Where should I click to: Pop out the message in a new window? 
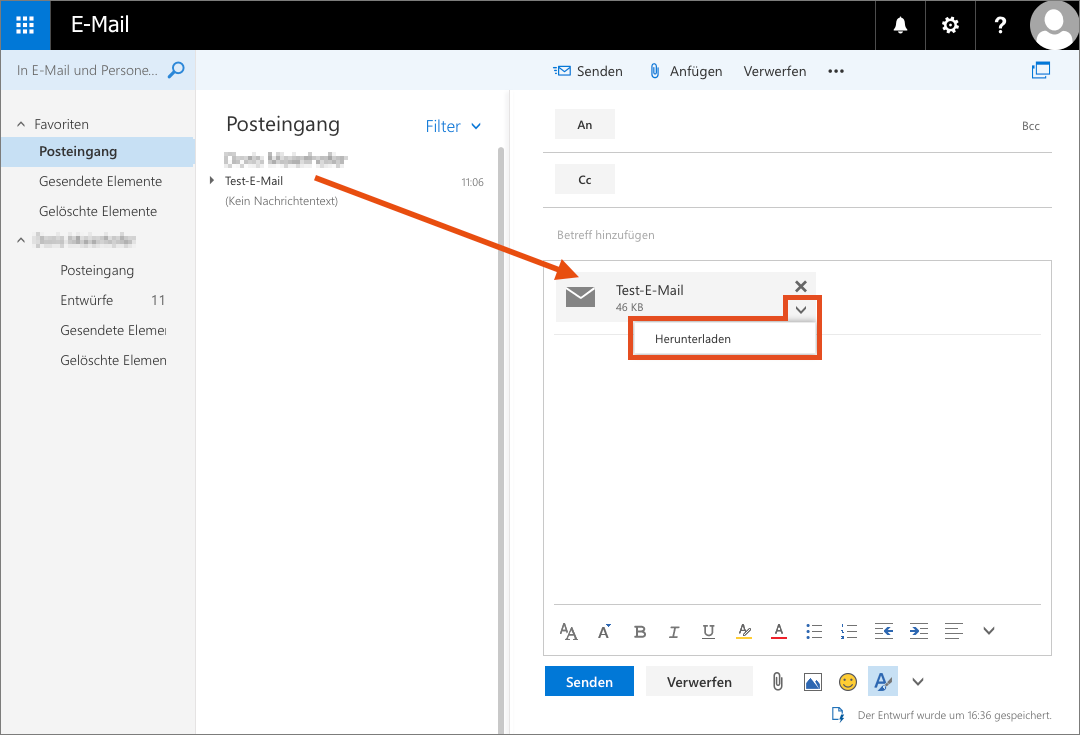pos(1041,70)
